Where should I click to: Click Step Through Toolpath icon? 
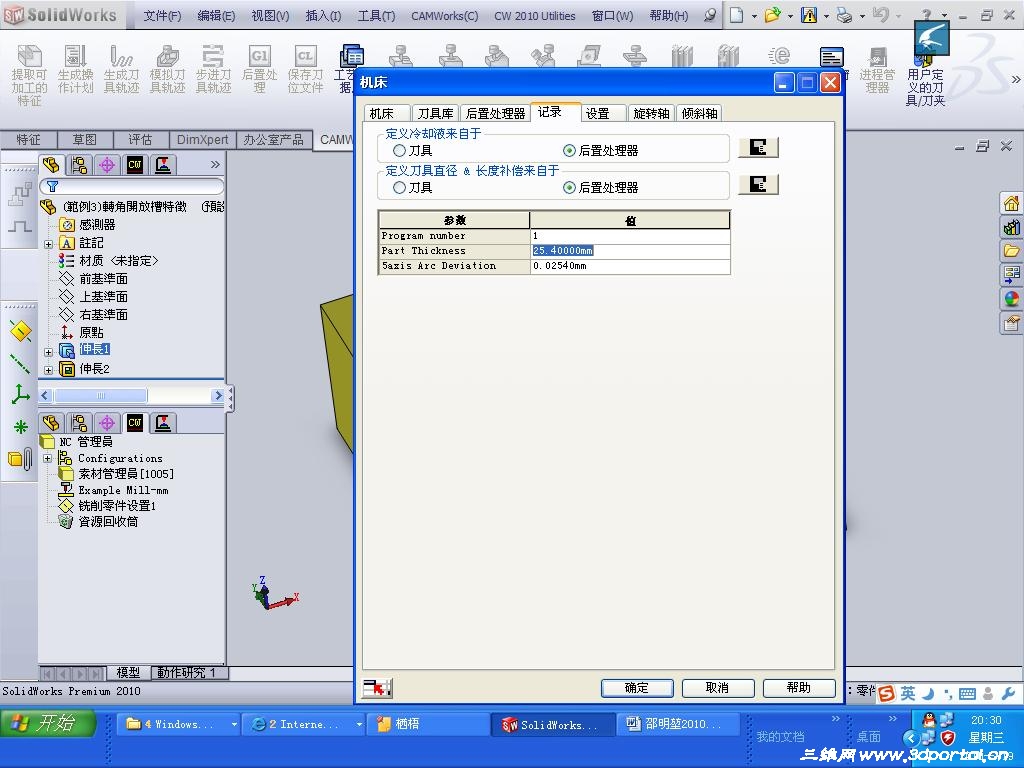pyautogui.click(x=213, y=57)
